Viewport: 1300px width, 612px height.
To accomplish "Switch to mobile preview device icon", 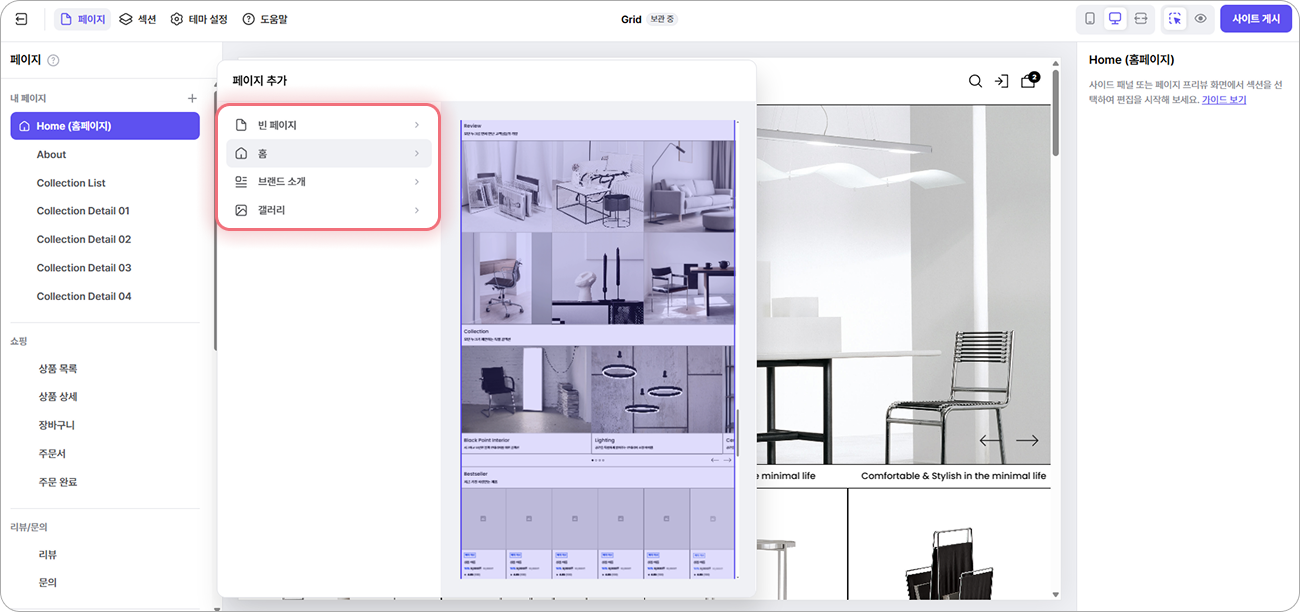I will (1090, 19).
